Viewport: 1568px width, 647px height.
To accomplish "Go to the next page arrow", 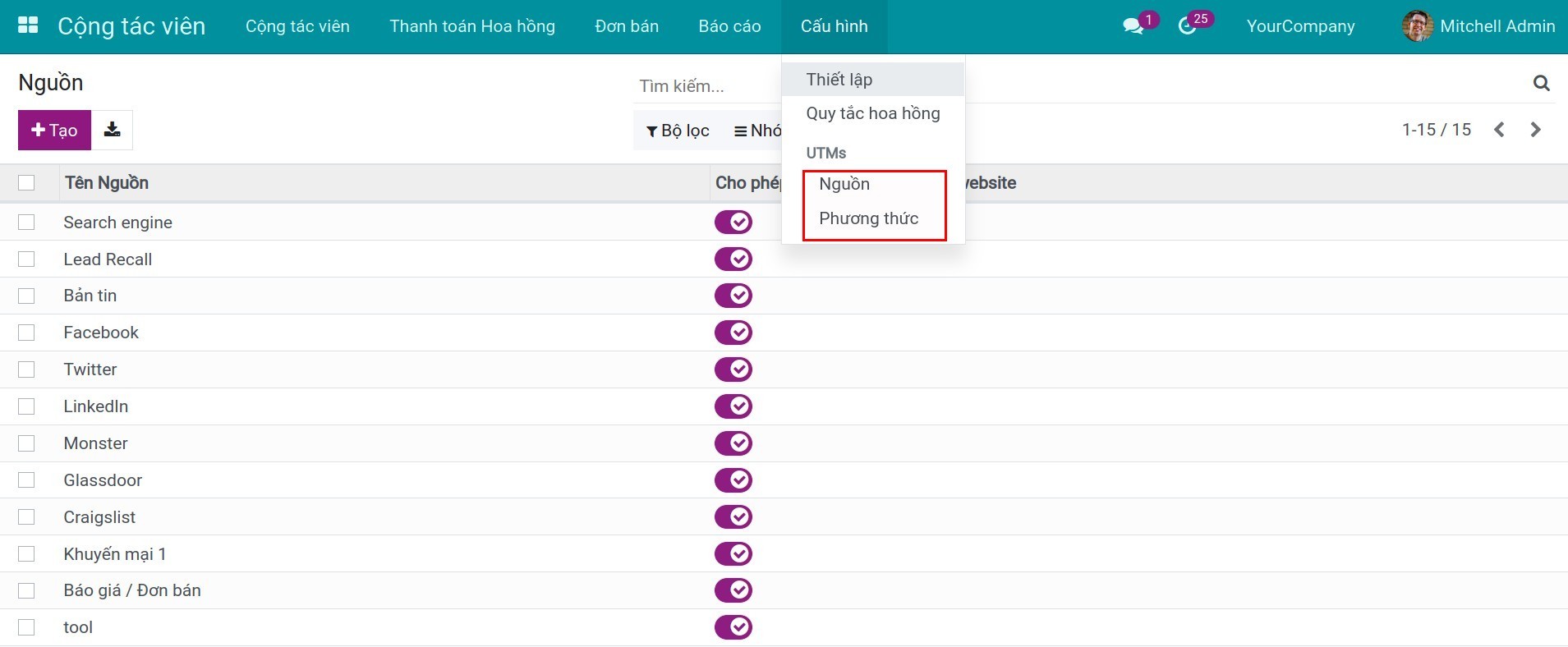I will (1535, 130).
